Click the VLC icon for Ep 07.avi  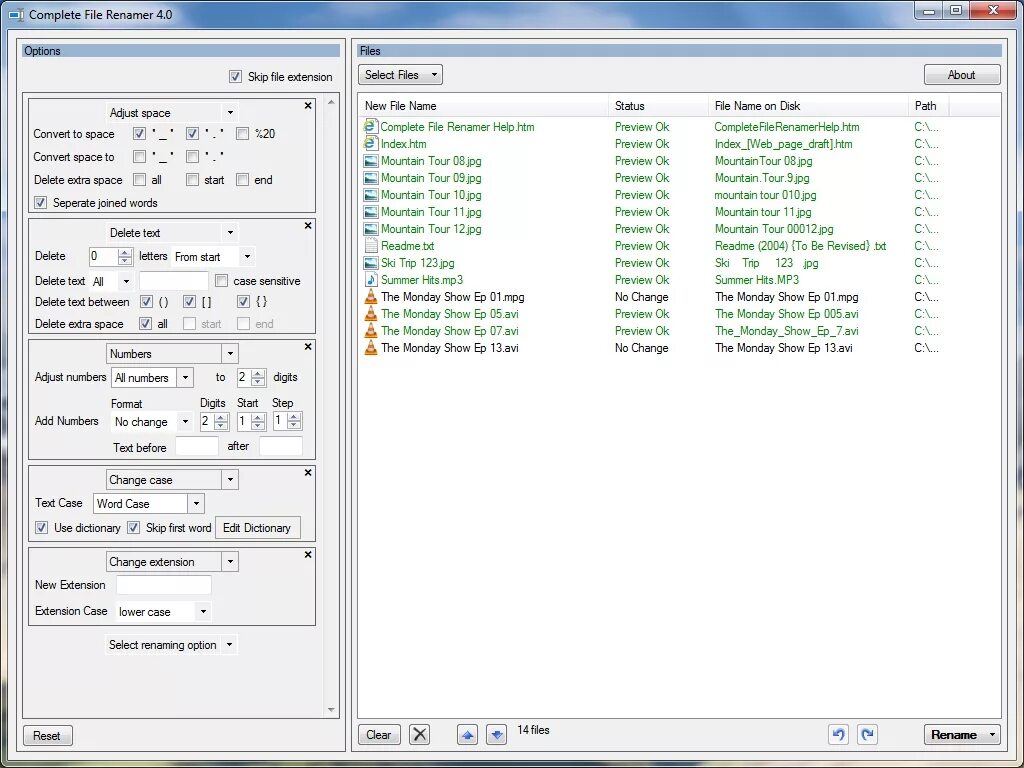click(370, 330)
